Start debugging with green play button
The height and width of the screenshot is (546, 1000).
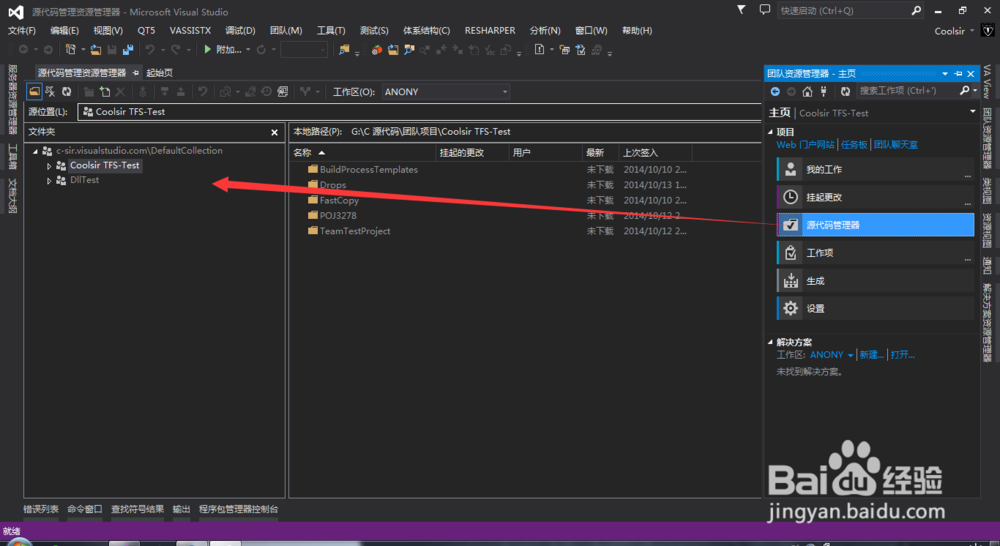pyautogui.click(x=207, y=50)
